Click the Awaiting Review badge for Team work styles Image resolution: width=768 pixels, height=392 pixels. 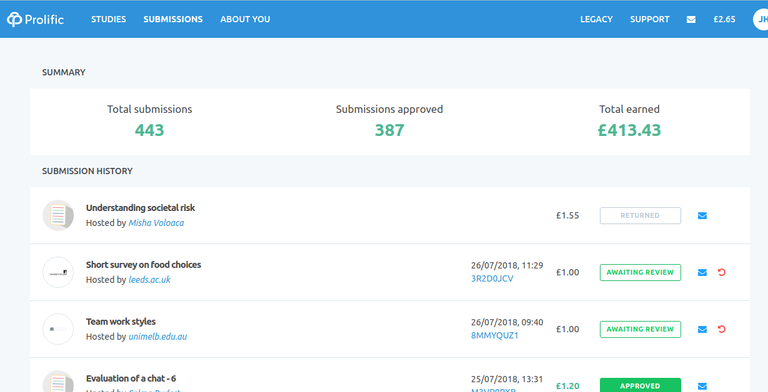pyautogui.click(x=640, y=329)
